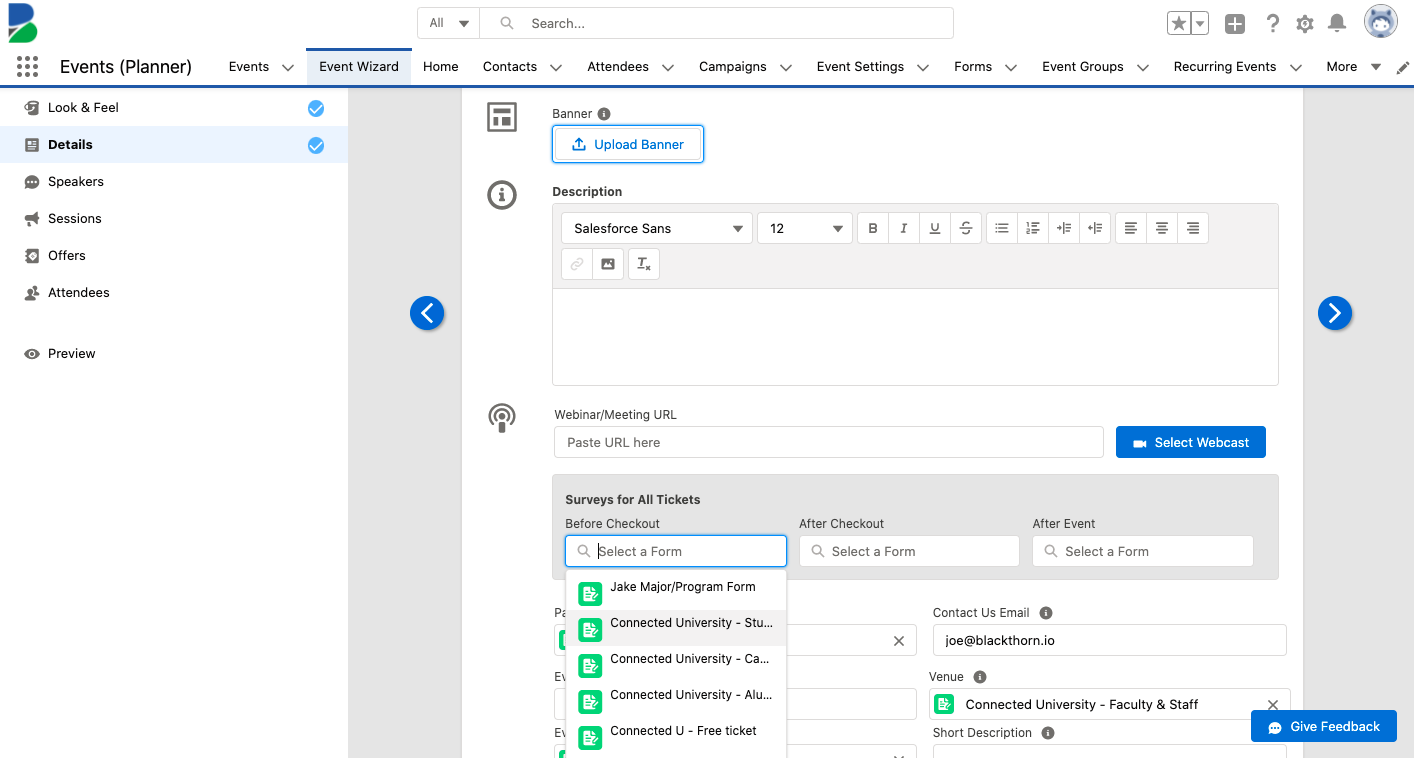Screen dimensions: 1414x758
Task: Select Attendees wizard step in sidebar
Action: click(174, 293)
